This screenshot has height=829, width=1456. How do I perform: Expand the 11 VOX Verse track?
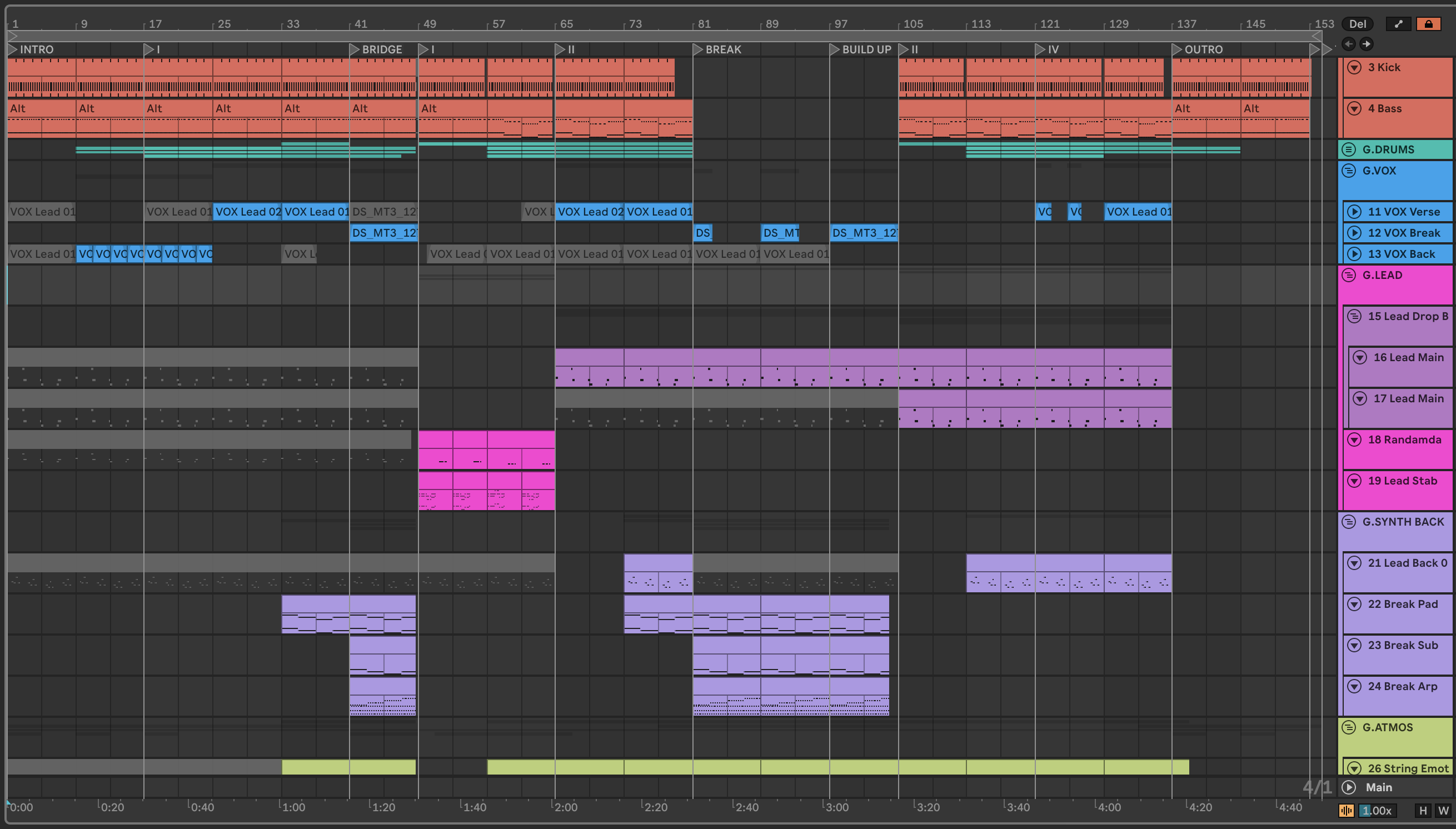1354,212
